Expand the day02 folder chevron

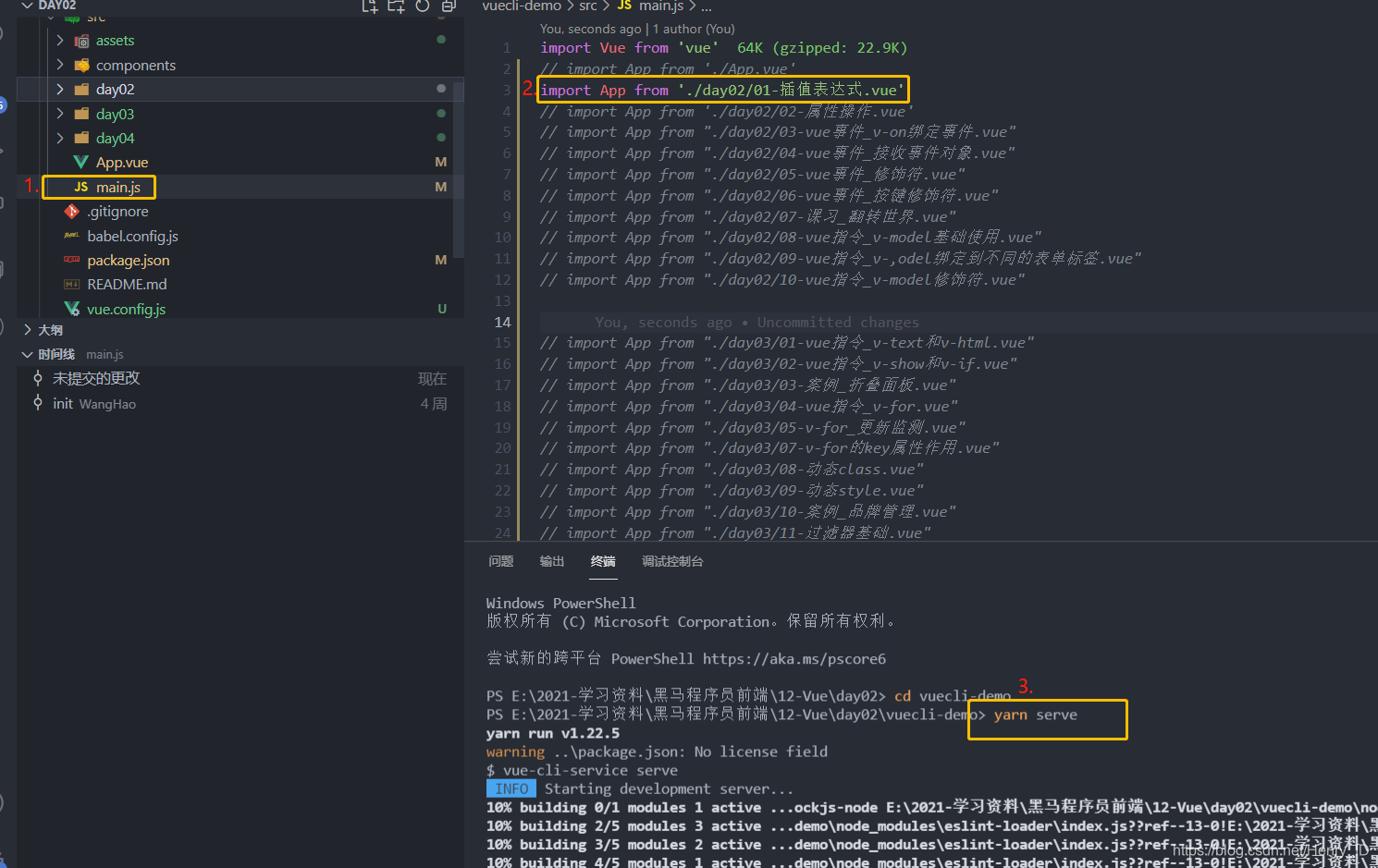pyautogui.click(x=60, y=90)
